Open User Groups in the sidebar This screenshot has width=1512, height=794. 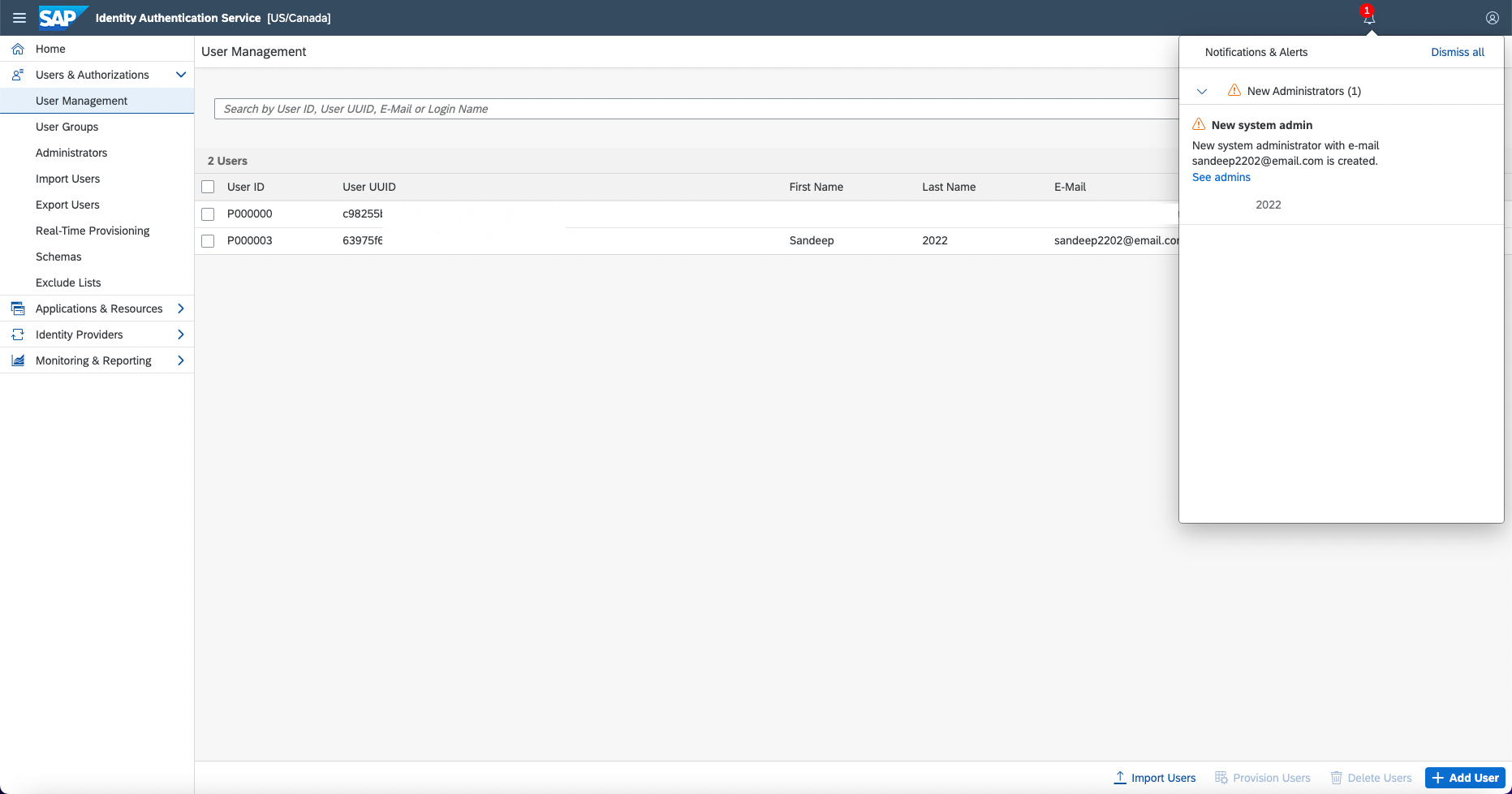pyautogui.click(x=67, y=127)
